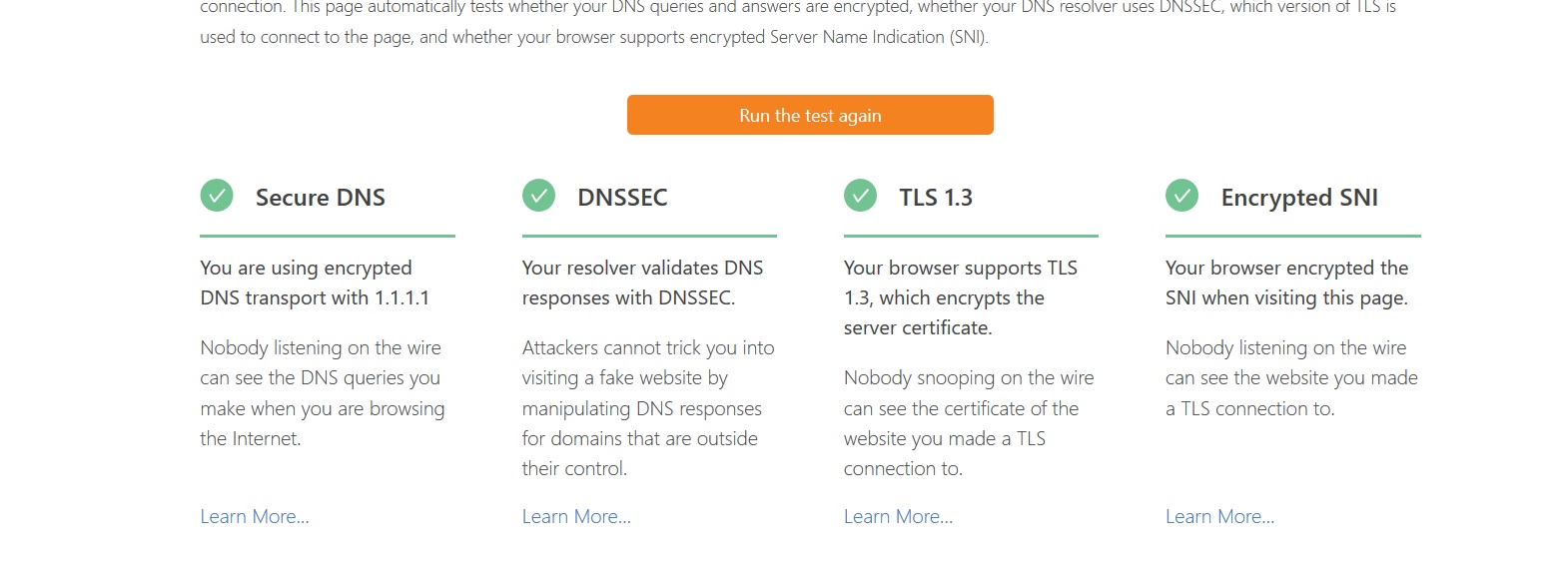Select the Encrypted SNI heading
This screenshot has height=567, width=1568.
[x=1299, y=198]
